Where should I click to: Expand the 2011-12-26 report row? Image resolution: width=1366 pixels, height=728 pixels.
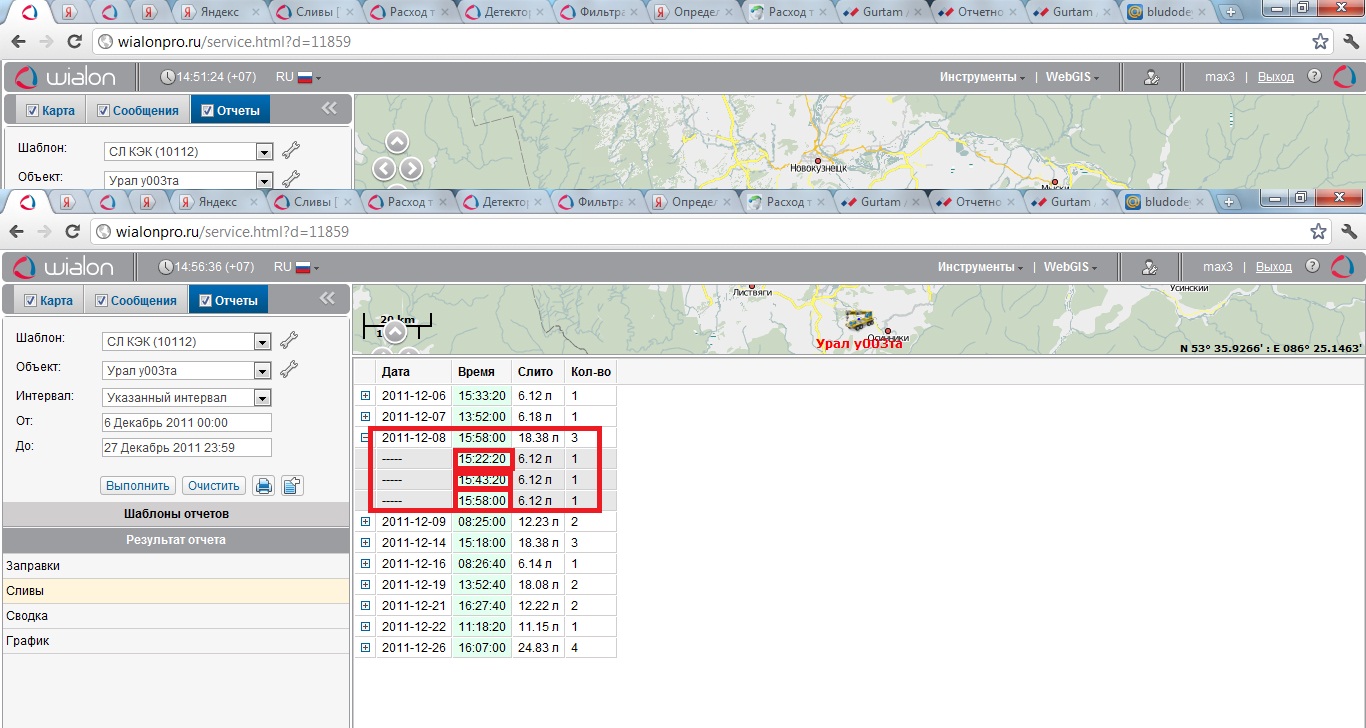(365, 648)
